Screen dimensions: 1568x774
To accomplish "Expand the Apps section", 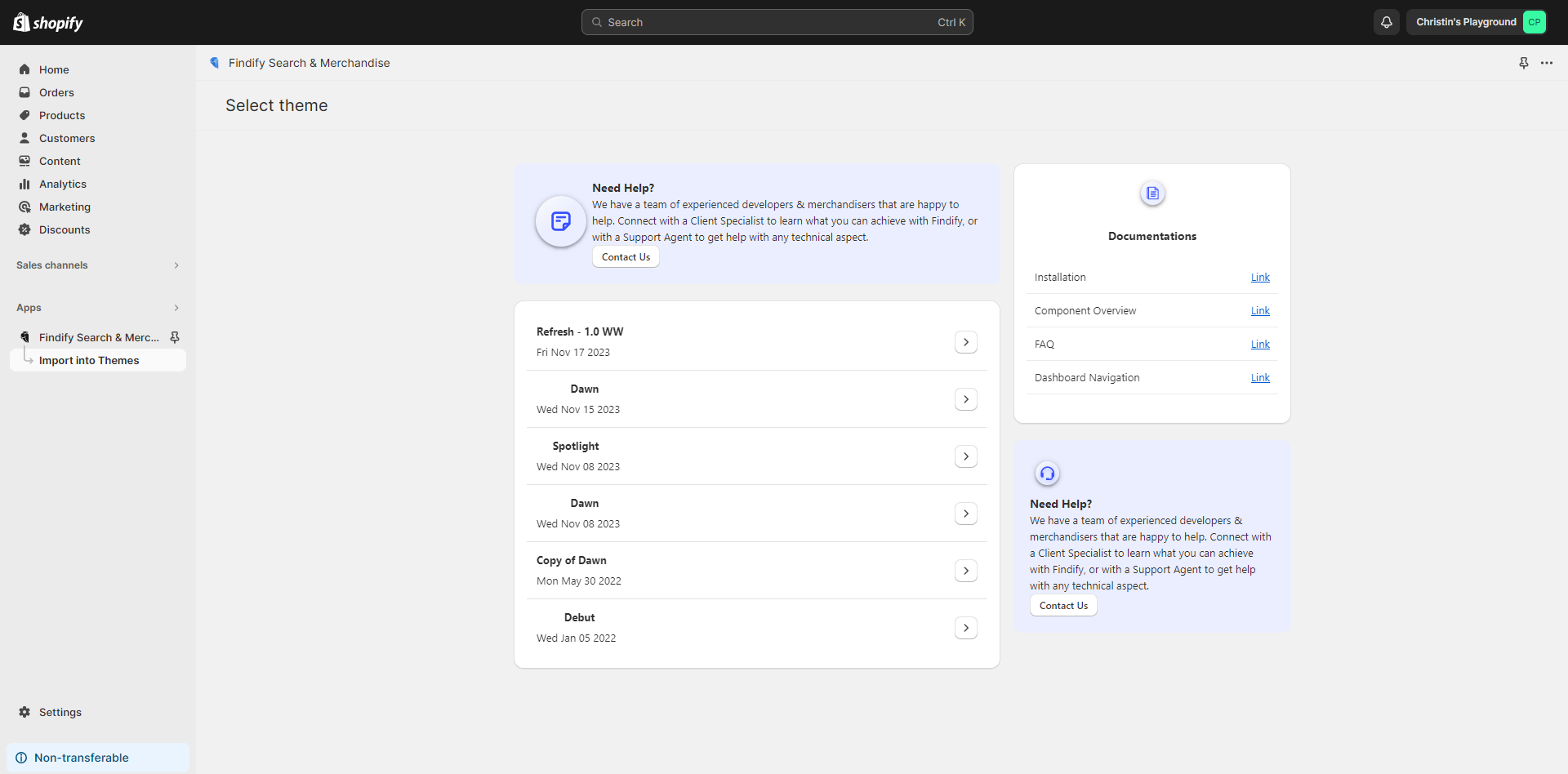I will [98, 308].
